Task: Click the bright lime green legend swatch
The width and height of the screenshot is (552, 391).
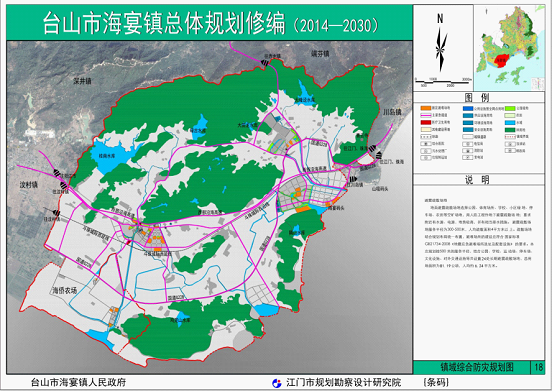Action: (510, 108)
